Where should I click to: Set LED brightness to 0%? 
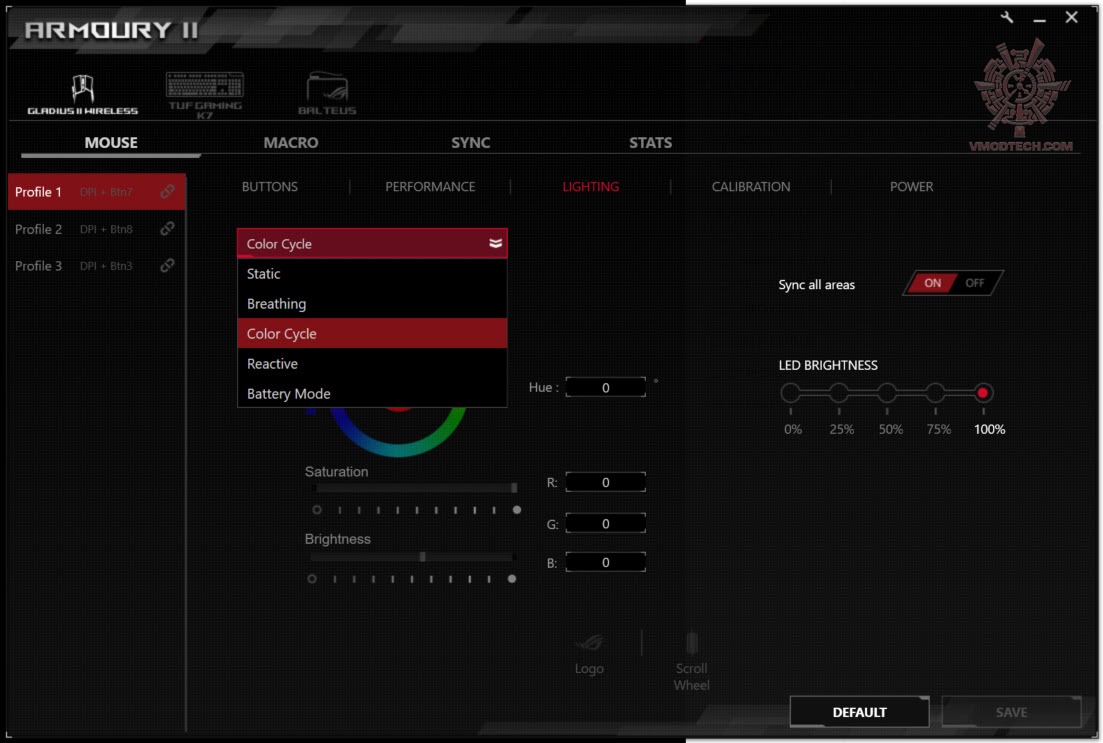[x=791, y=393]
